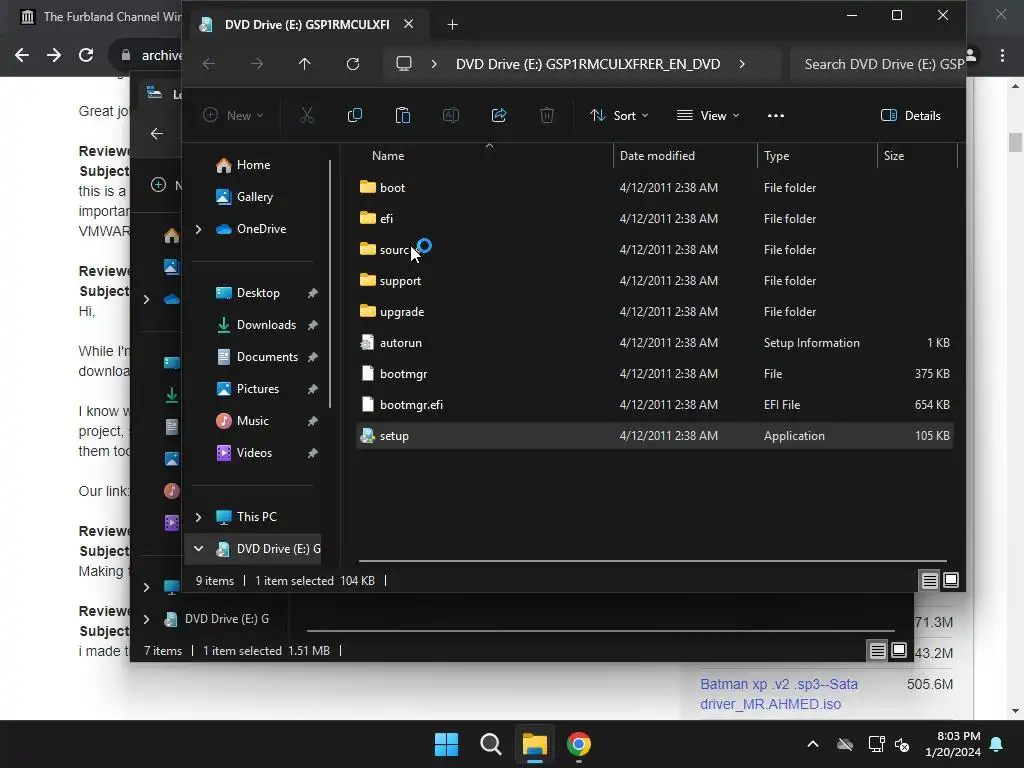Select the efi folder

(x=654, y=219)
